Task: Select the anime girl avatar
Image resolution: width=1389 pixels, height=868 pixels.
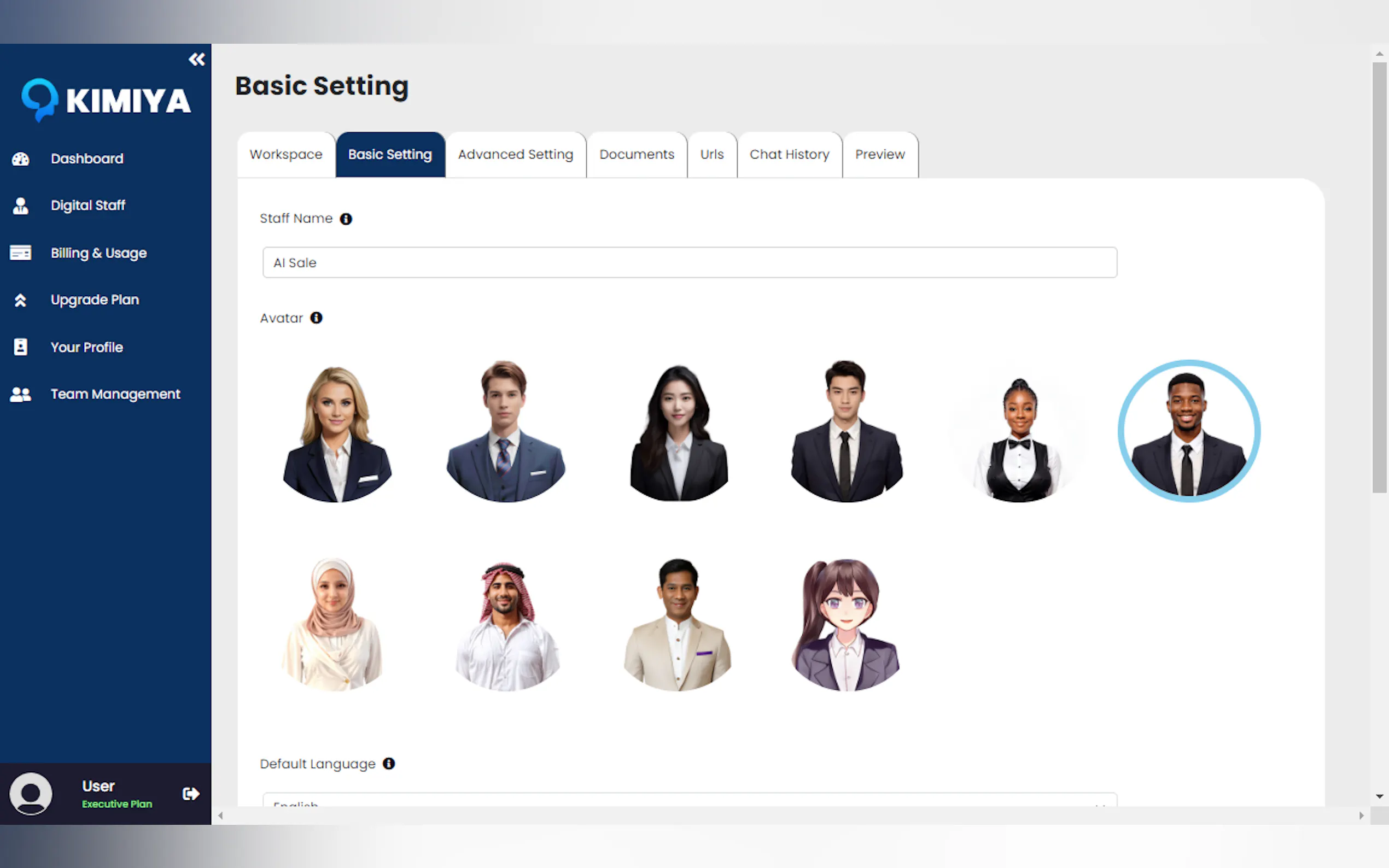Action: click(x=845, y=624)
